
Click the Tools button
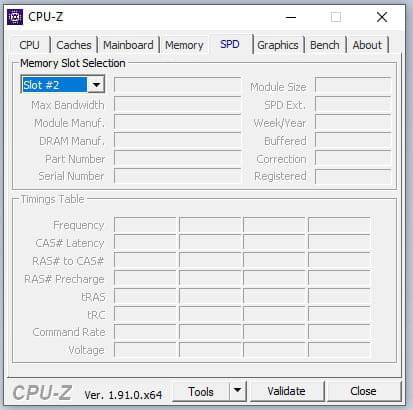(201, 391)
